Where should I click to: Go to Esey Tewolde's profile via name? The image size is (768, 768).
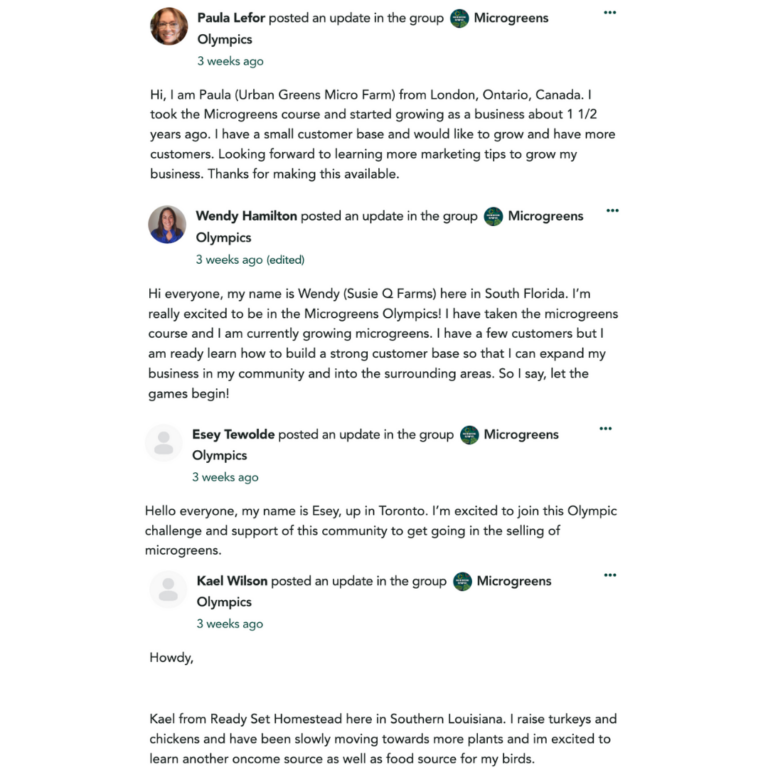click(233, 435)
